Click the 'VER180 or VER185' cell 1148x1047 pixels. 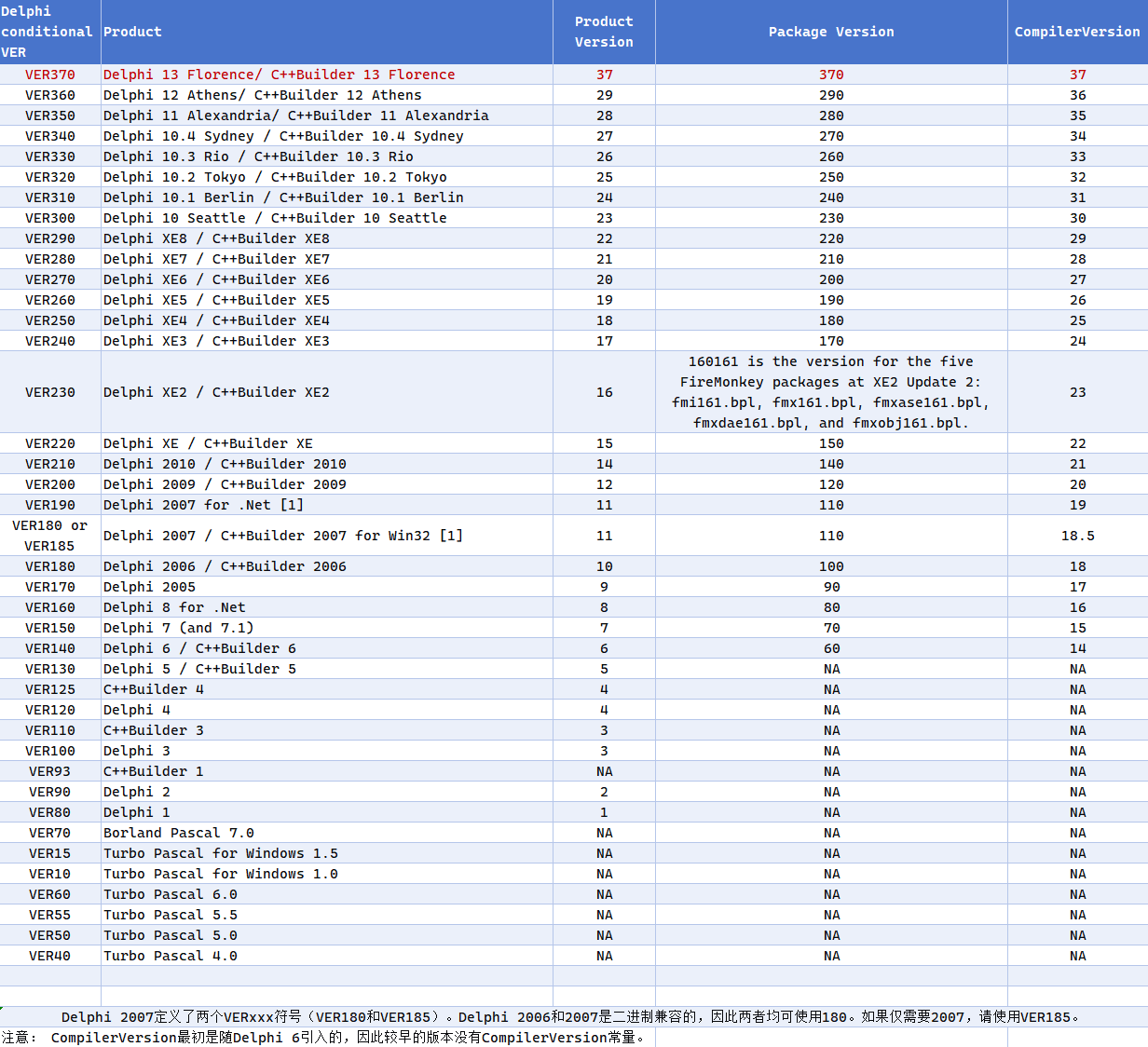[50, 536]
